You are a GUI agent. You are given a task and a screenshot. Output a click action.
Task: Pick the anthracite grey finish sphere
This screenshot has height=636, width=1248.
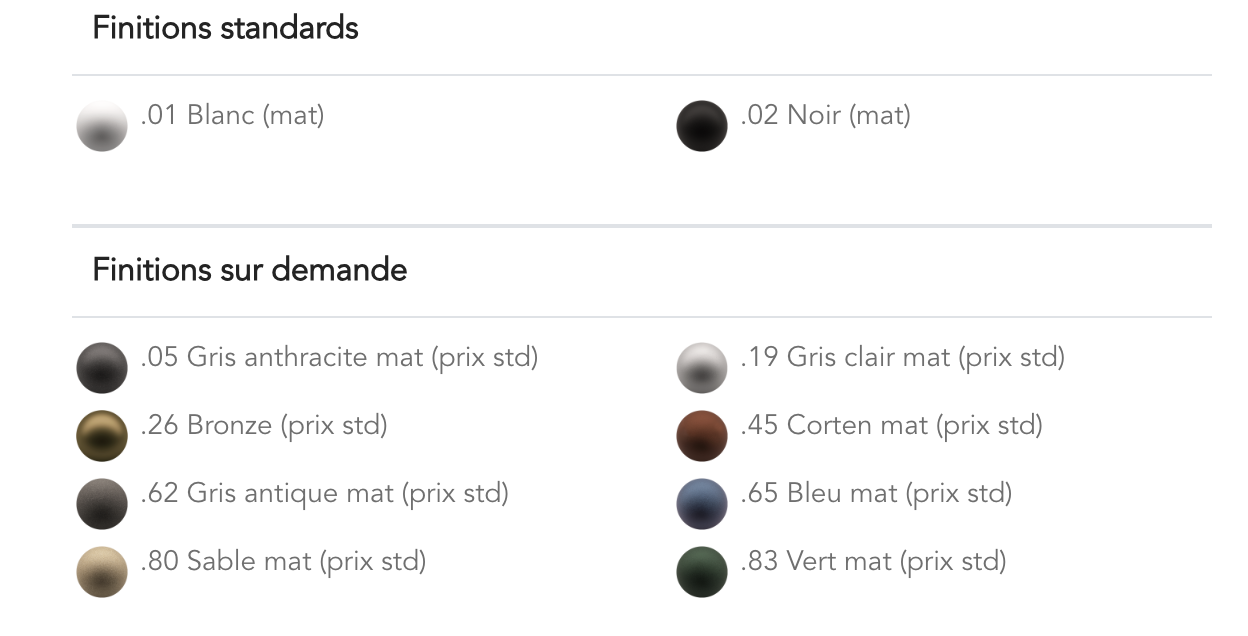click(102, 368)
